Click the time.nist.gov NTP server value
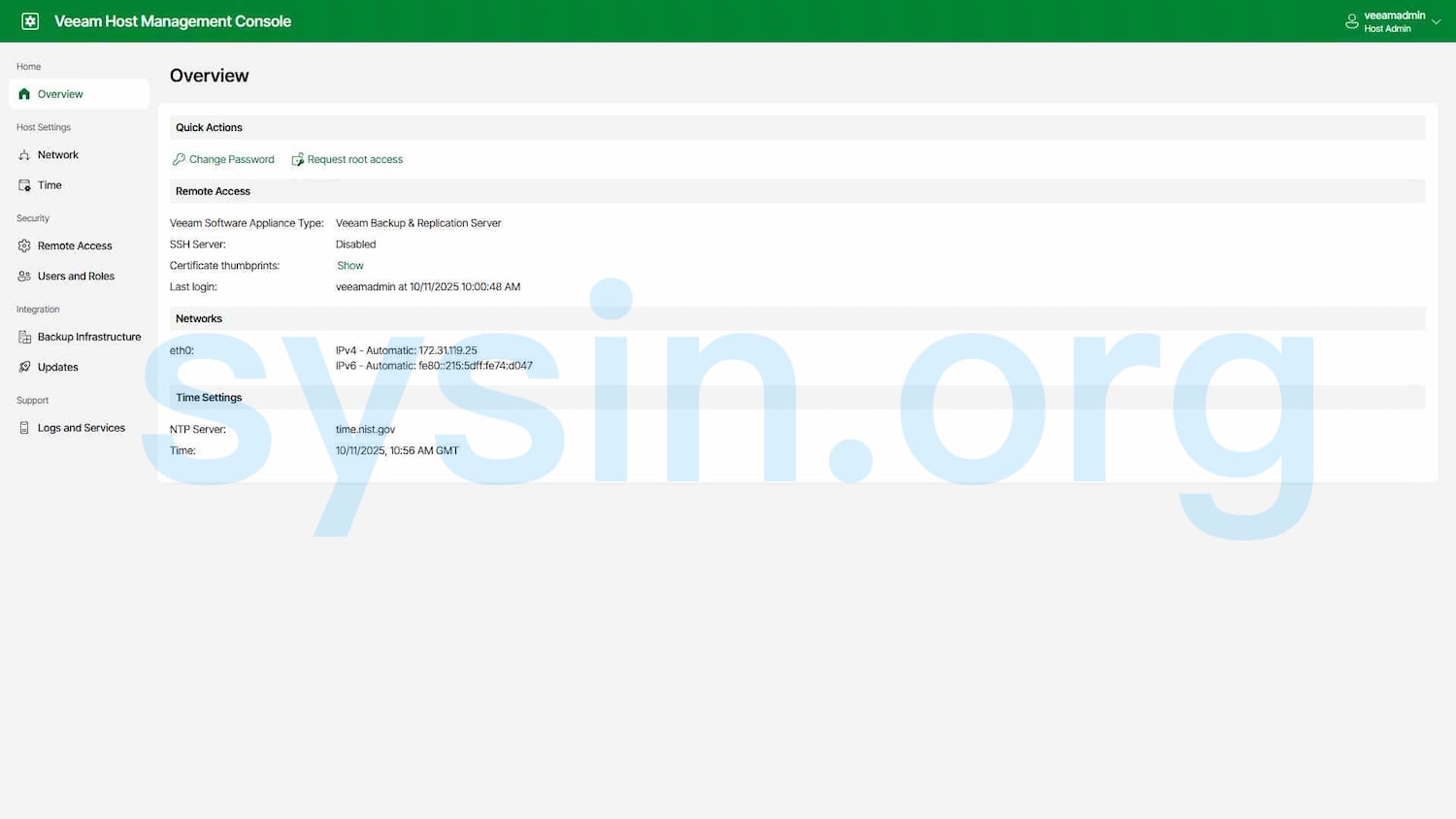Viewport: 1456px width, 819px height. [365, 429]
